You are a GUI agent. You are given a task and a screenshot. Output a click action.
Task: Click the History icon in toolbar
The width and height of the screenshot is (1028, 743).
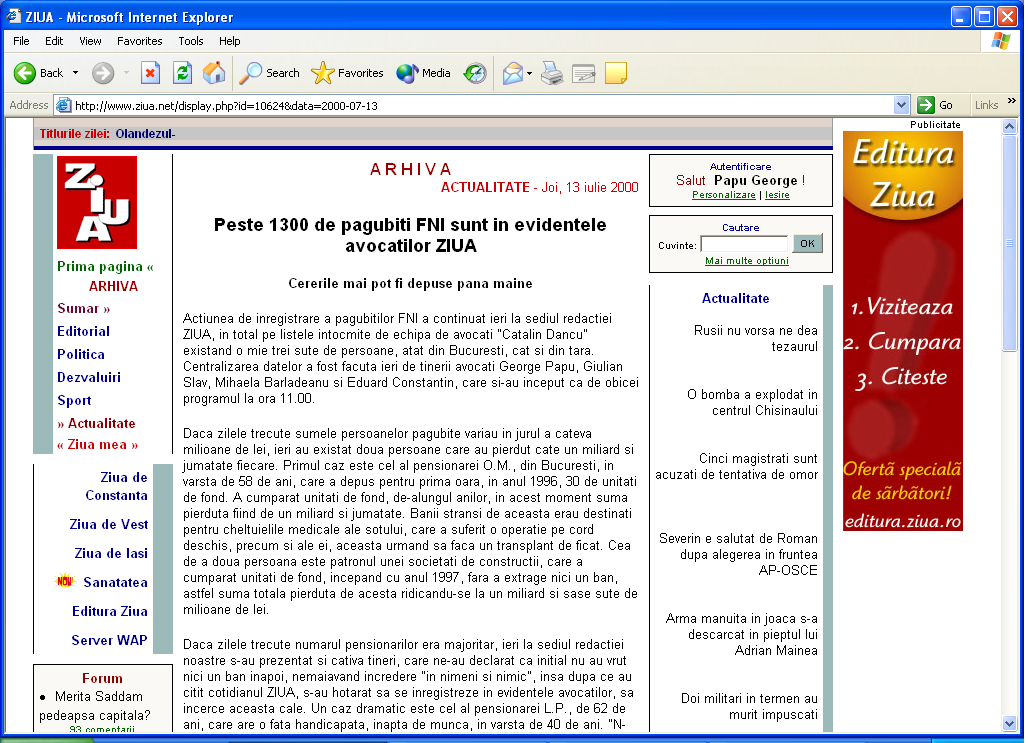point(475,73)
